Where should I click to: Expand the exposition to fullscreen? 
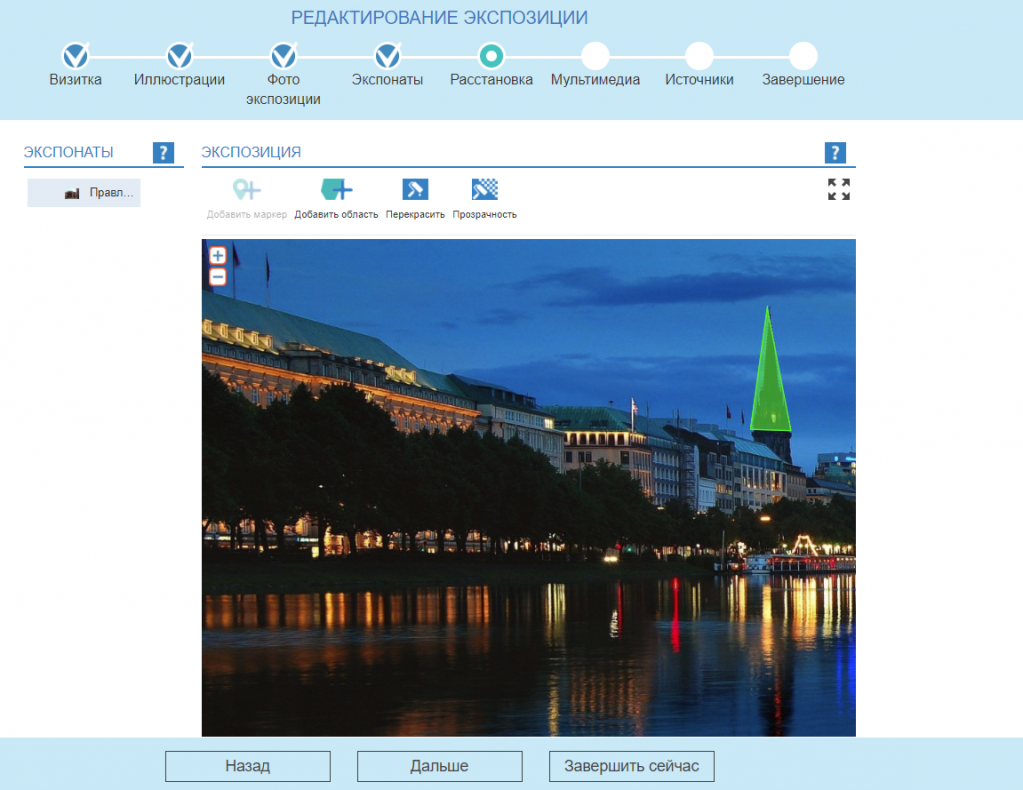pyautogui.click(x=839, y=190)
